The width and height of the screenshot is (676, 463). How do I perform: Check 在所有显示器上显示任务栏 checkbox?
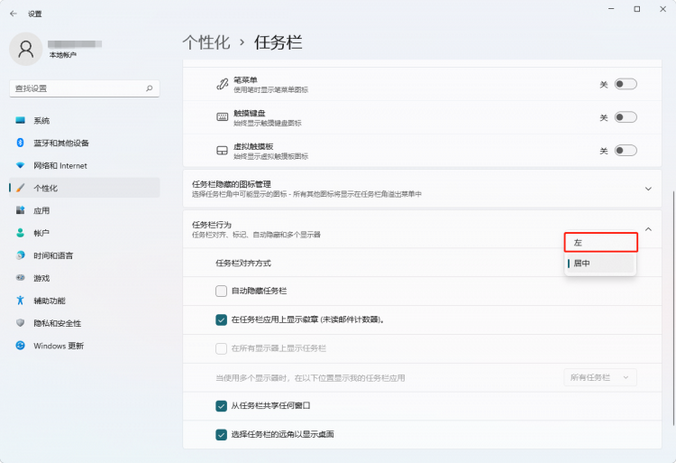click(x=221, y=348)
